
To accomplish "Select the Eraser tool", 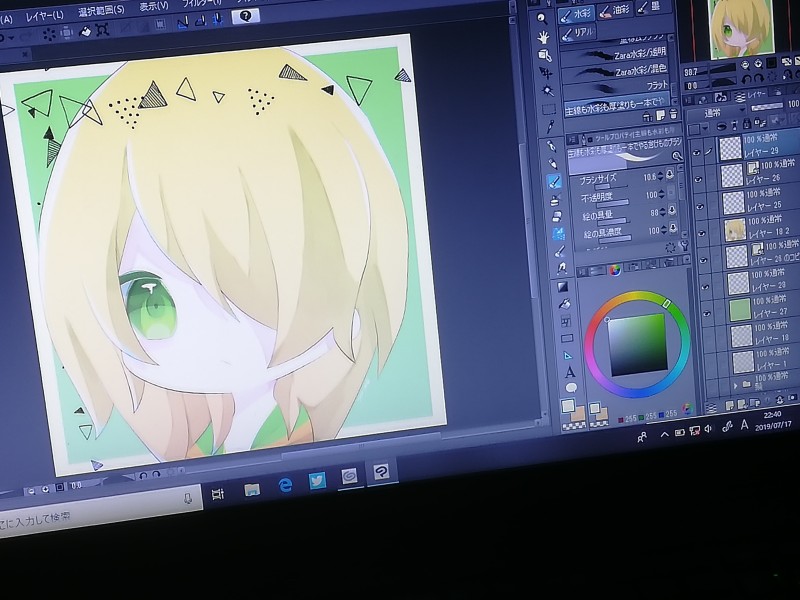I will click(558, 216).
